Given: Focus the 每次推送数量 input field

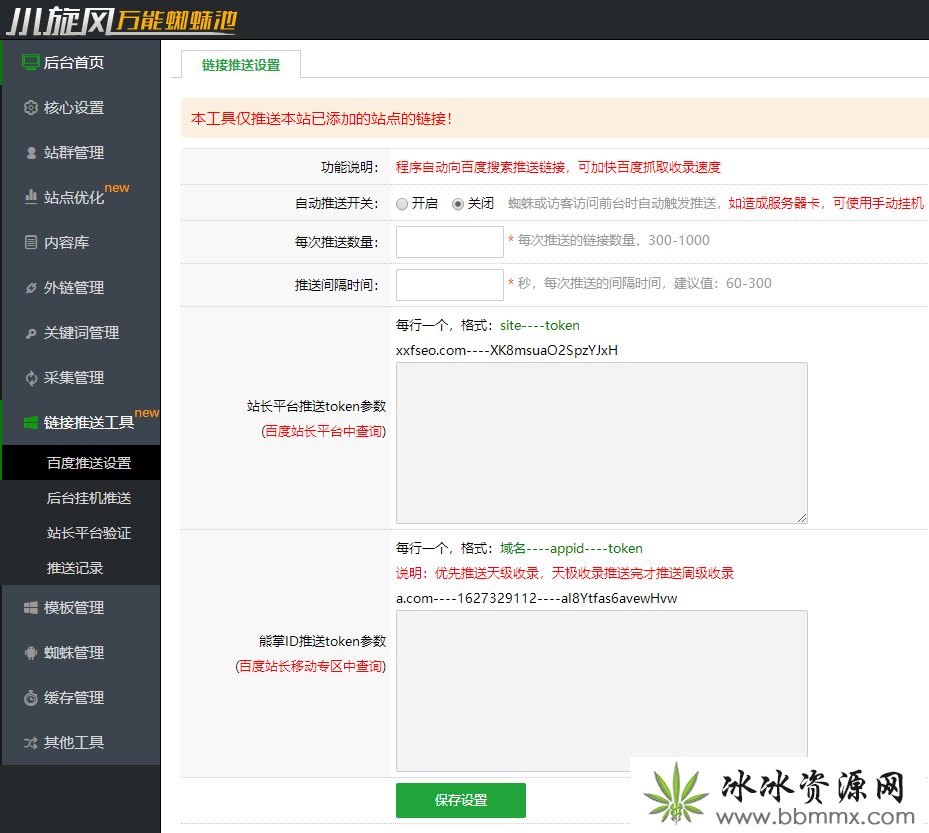Looking at the screenshot, I should coord(450,242).
